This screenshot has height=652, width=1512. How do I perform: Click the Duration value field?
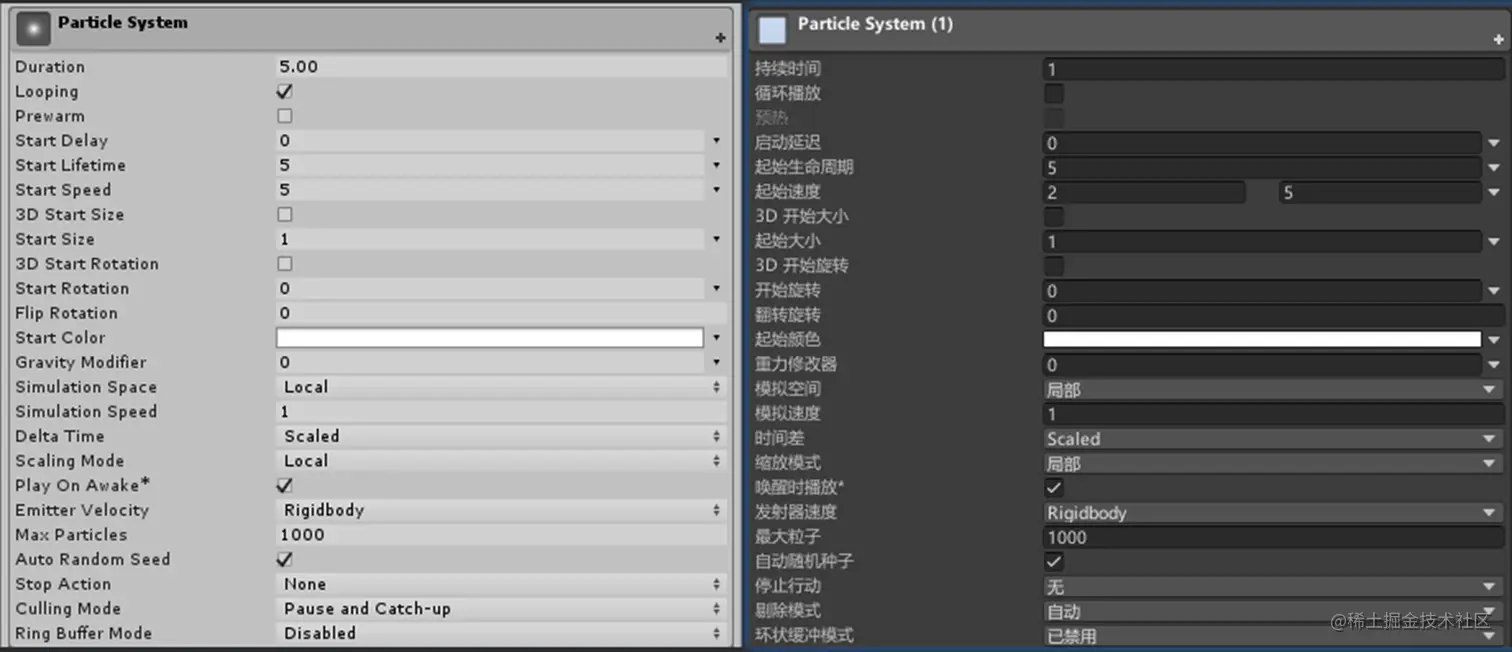click(x=500, y=67)
